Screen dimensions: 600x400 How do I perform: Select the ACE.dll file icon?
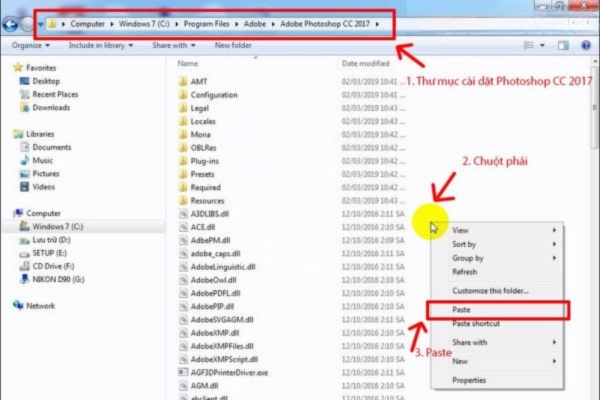point(182,227)
